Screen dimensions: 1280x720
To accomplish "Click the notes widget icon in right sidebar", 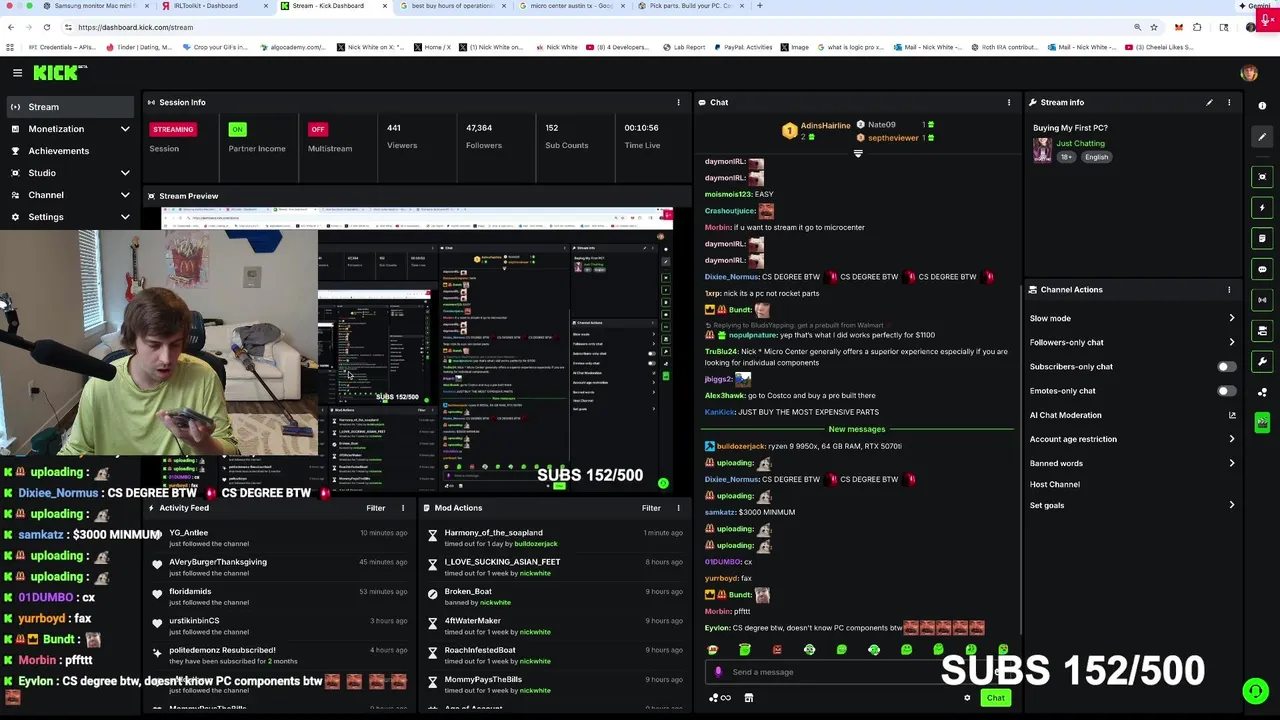I will click(x=1262, y=238).
